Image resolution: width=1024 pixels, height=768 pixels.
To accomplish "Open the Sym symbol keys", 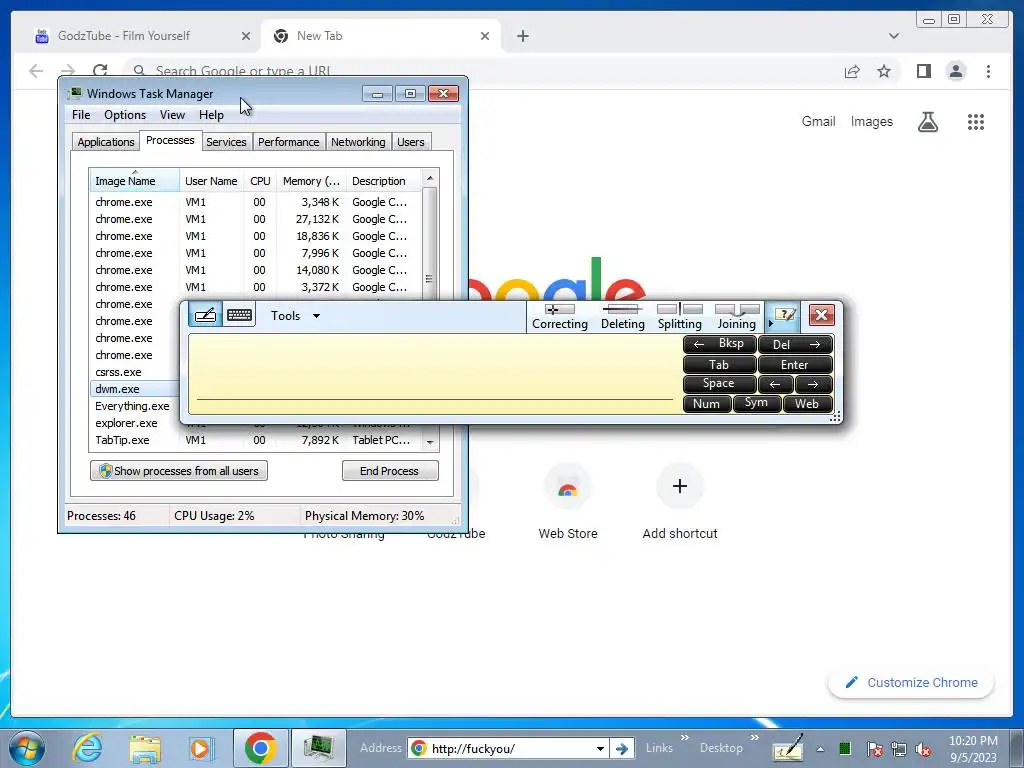I will [x=756, y=404].
